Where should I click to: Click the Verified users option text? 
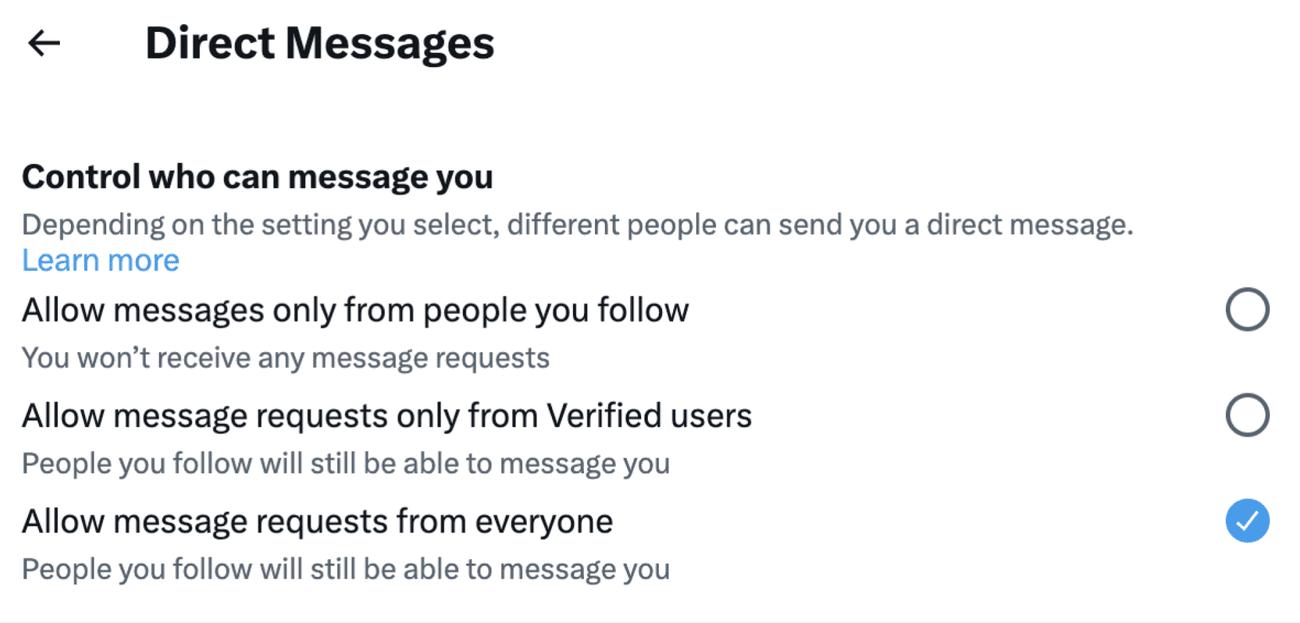386,415
